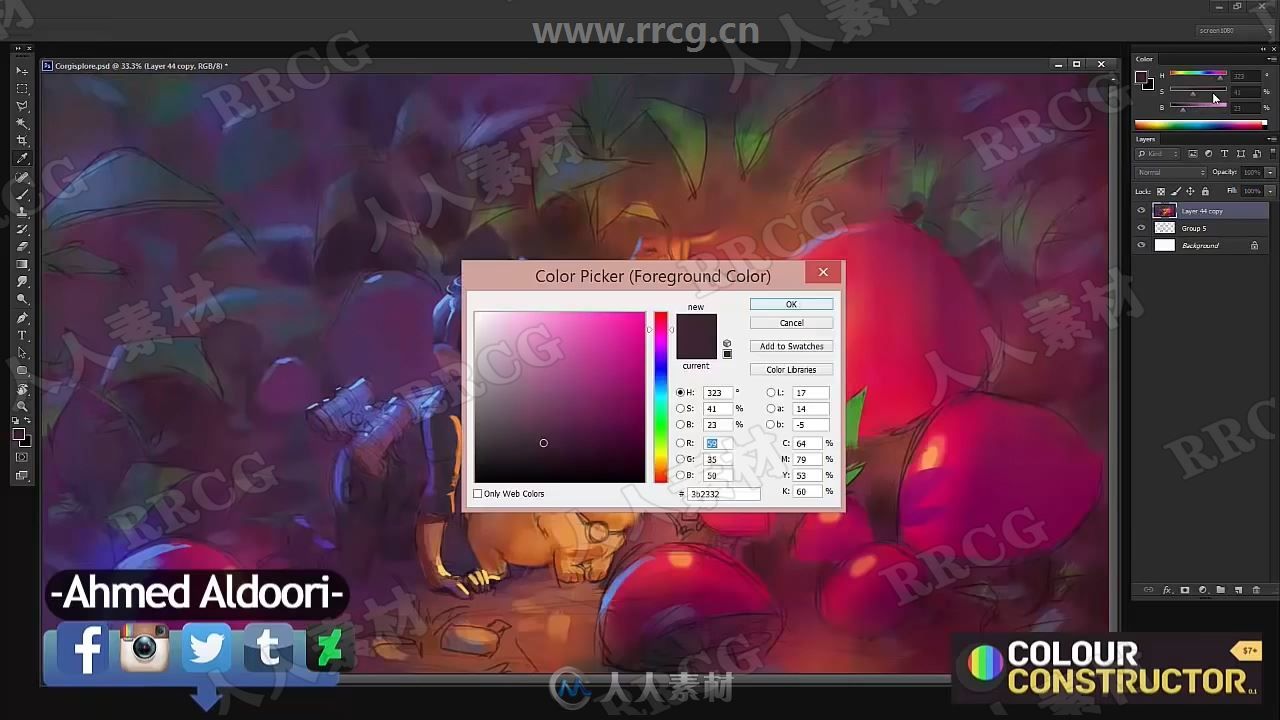This screenshot has width=1280, height=720.
Task: Select the Zoom tool
Action: coord(22,405)
